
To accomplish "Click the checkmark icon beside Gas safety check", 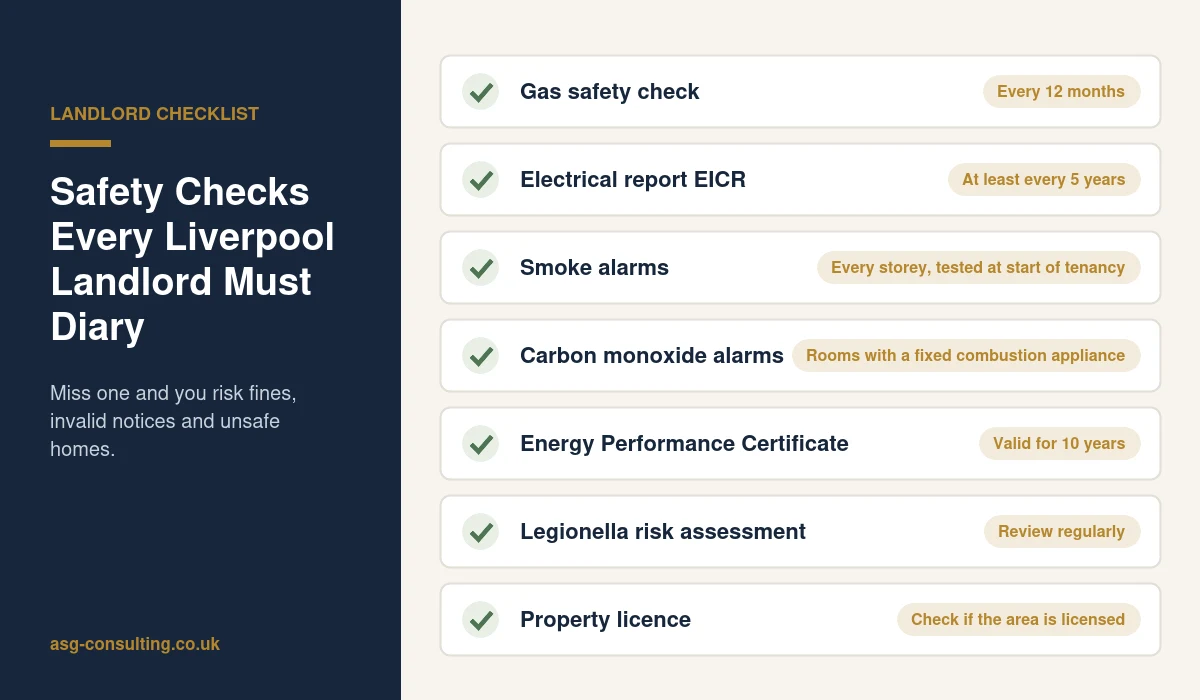I will (x=481, y=92).
